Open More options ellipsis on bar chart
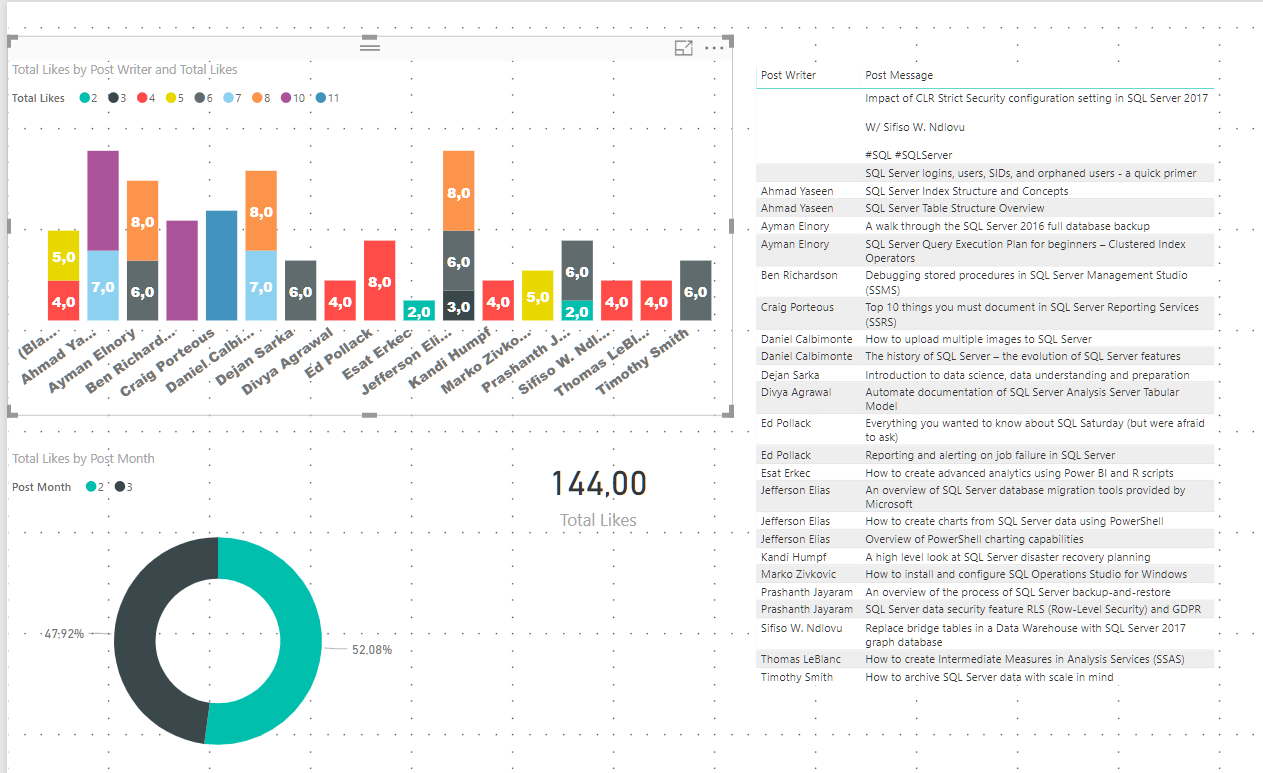 [x=714, y=48]
